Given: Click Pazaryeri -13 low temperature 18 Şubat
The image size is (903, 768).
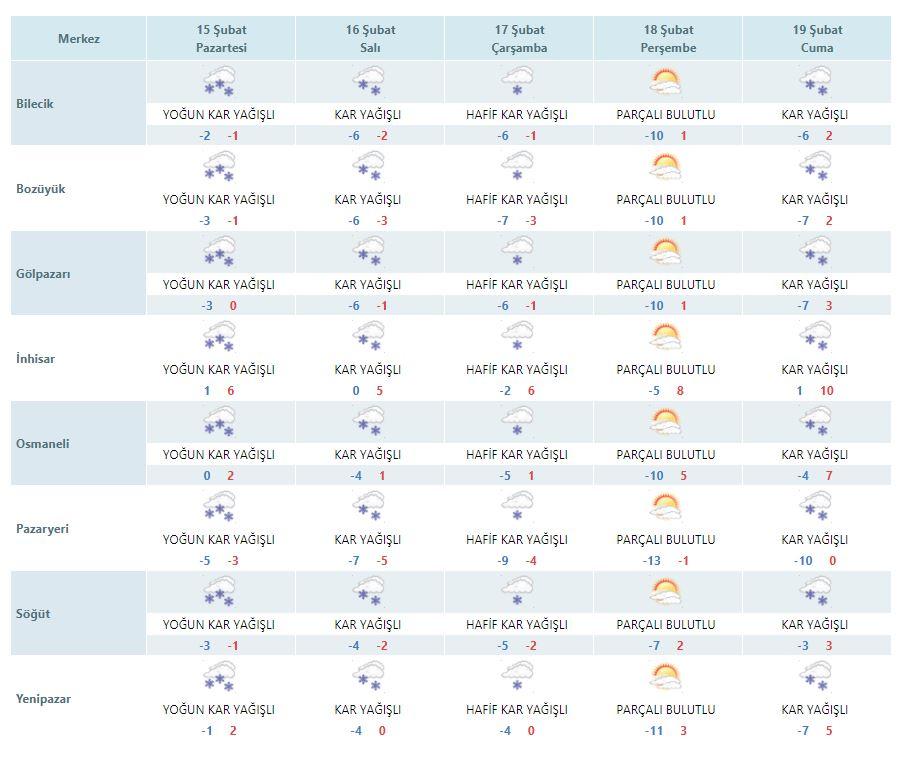Looking at the screenshot, I should [652, 561].
